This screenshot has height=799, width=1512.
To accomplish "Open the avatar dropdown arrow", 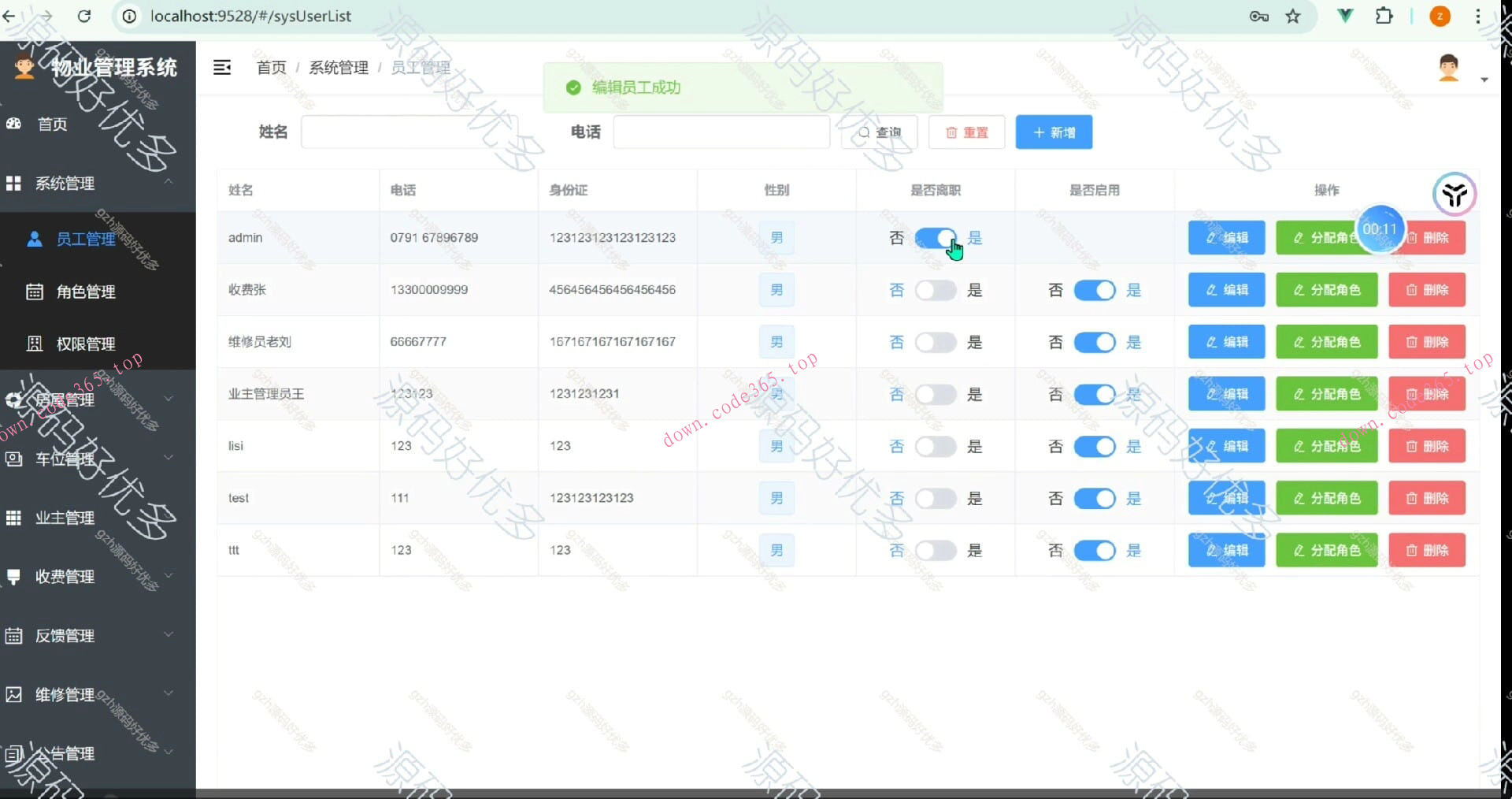I will (1485, 79).
